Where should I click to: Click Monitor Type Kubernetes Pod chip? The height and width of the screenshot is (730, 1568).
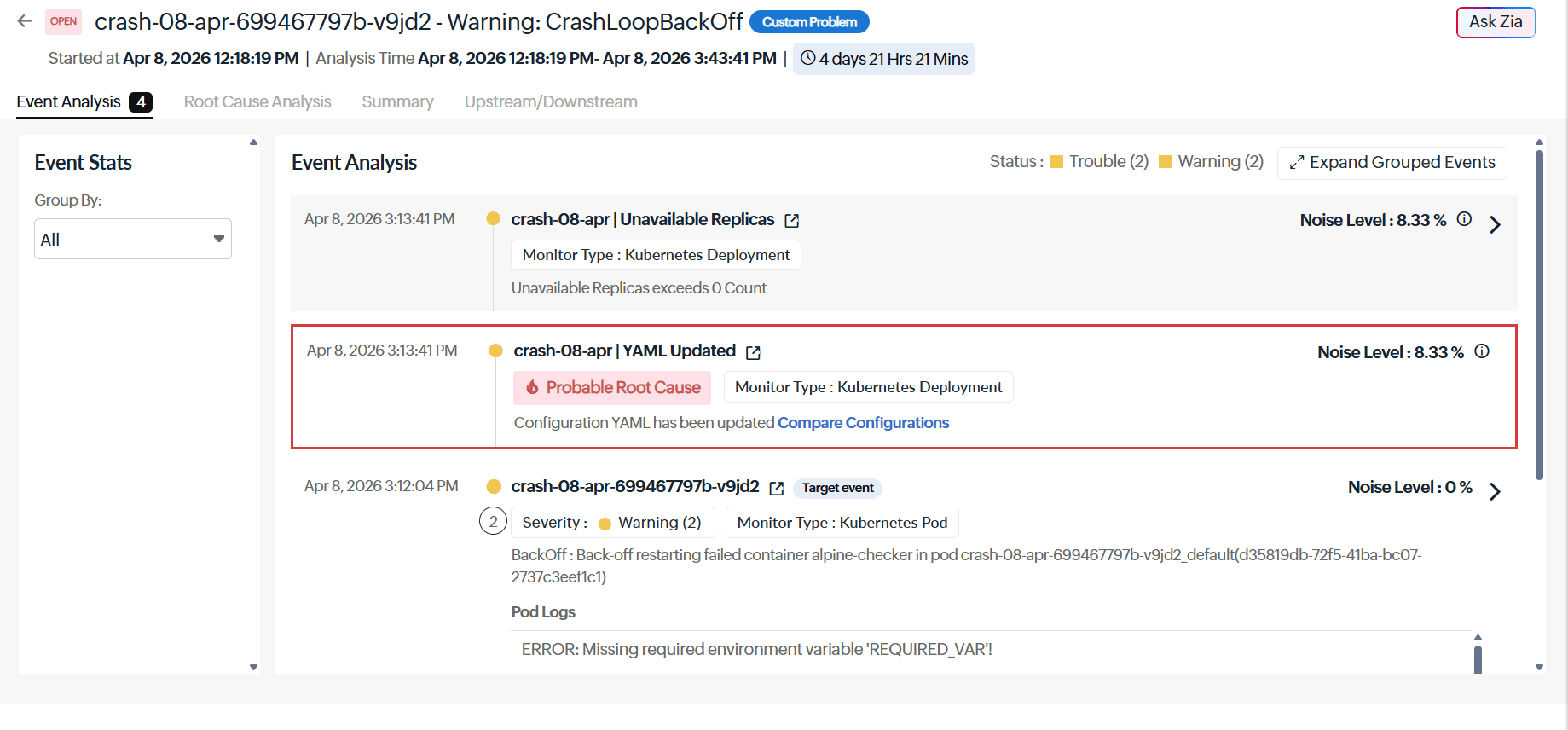[842, 523]
